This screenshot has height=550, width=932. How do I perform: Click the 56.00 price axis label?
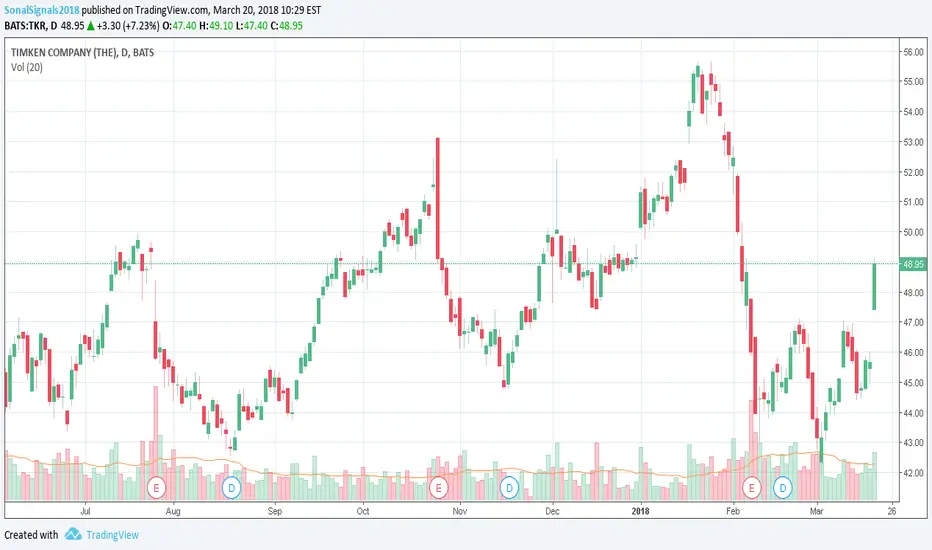pyautogui.click(x=914, y=52)
